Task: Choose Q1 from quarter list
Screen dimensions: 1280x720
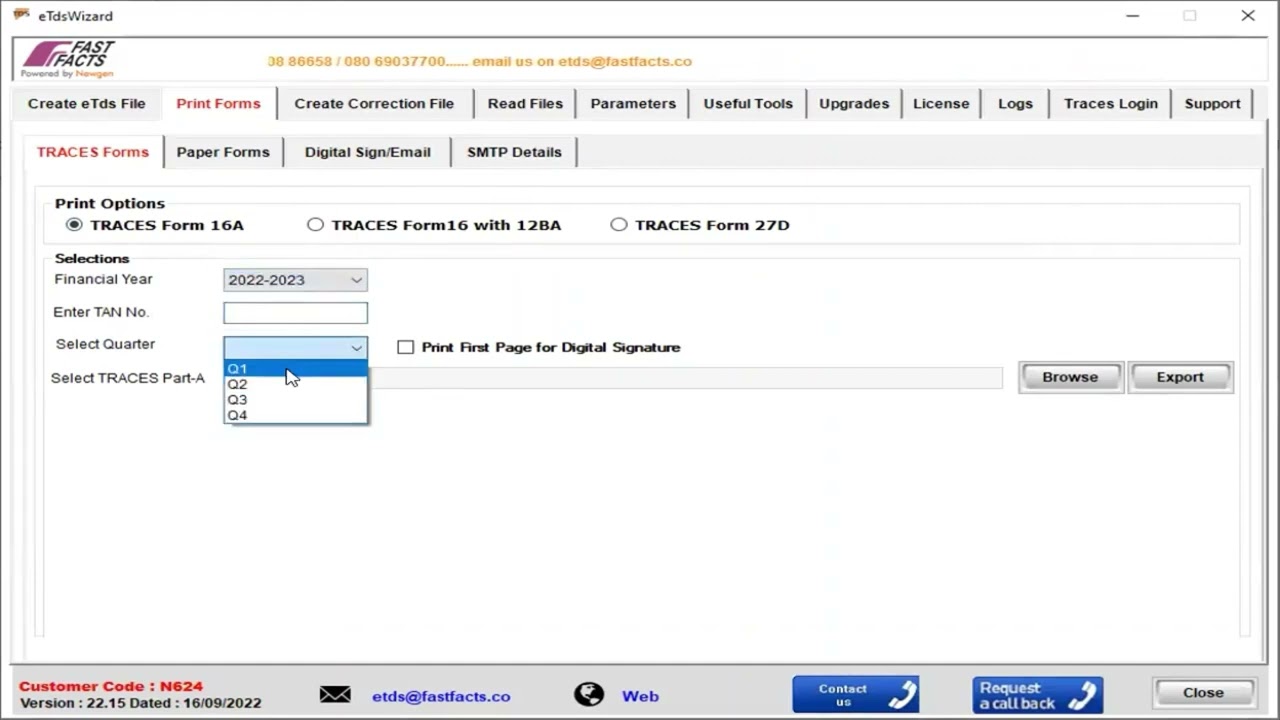Action: (x=295, y=369)
